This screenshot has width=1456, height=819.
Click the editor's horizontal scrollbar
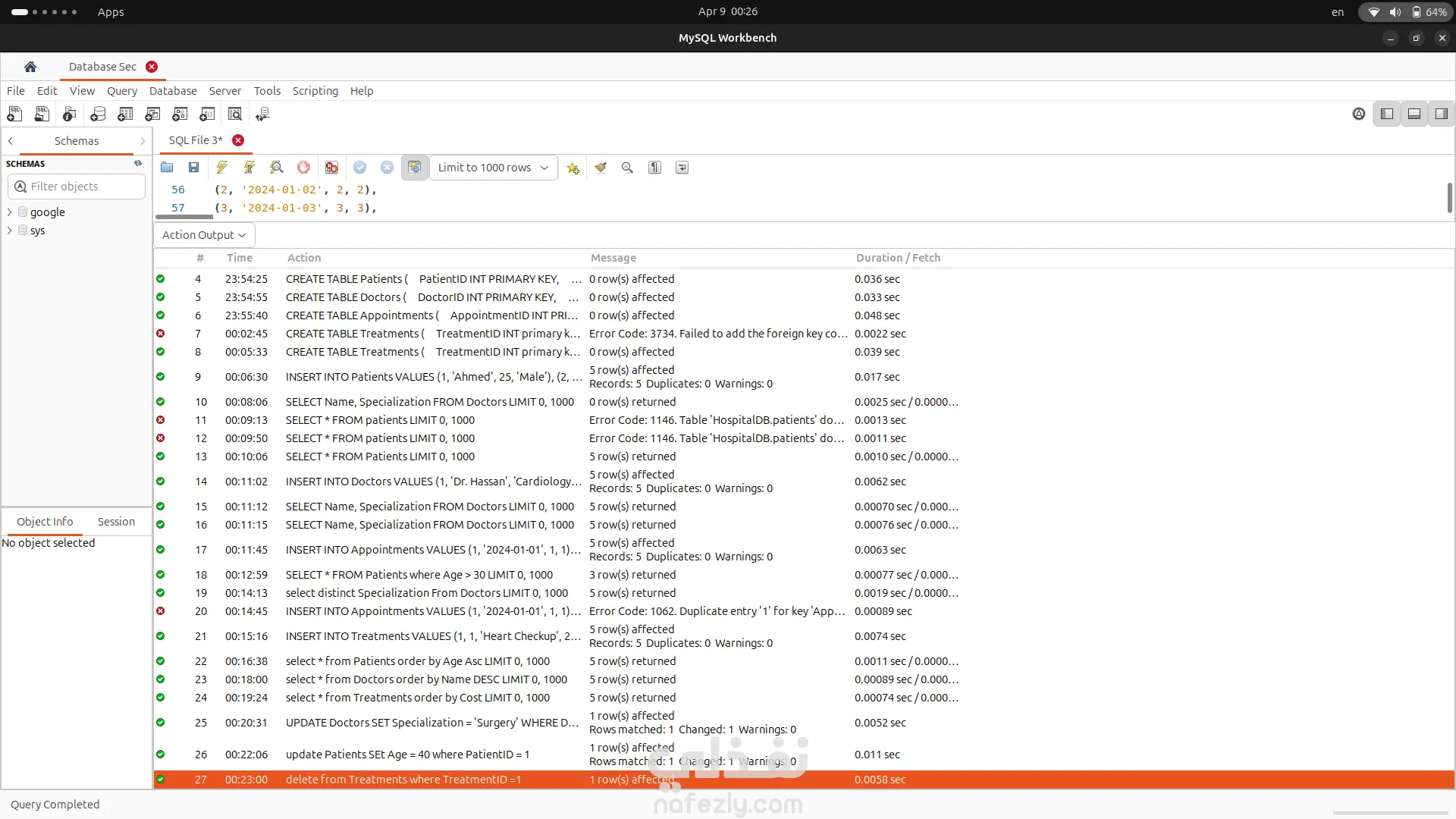(x=184, y=217)
